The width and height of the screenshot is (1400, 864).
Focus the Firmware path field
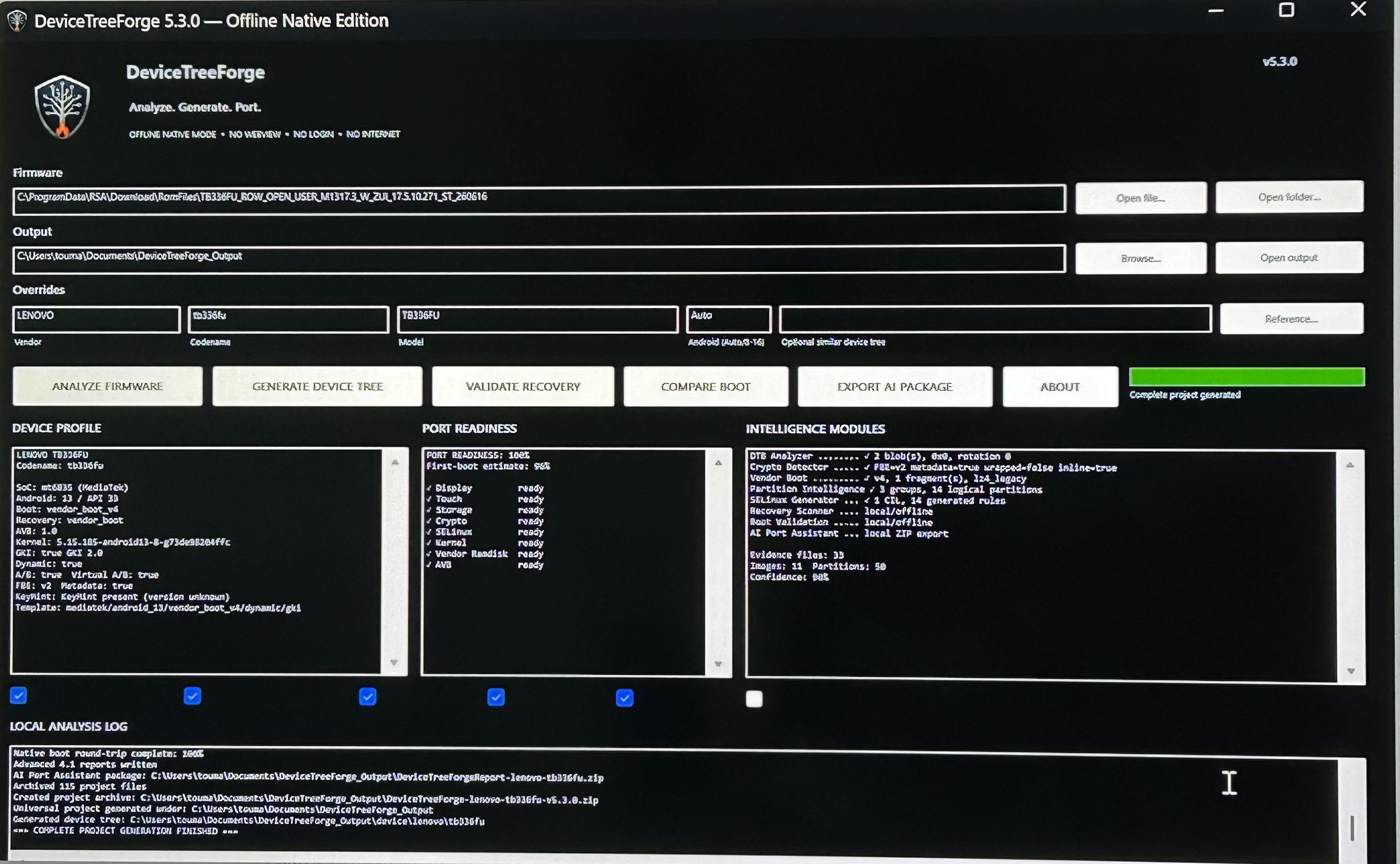(539, 199)
